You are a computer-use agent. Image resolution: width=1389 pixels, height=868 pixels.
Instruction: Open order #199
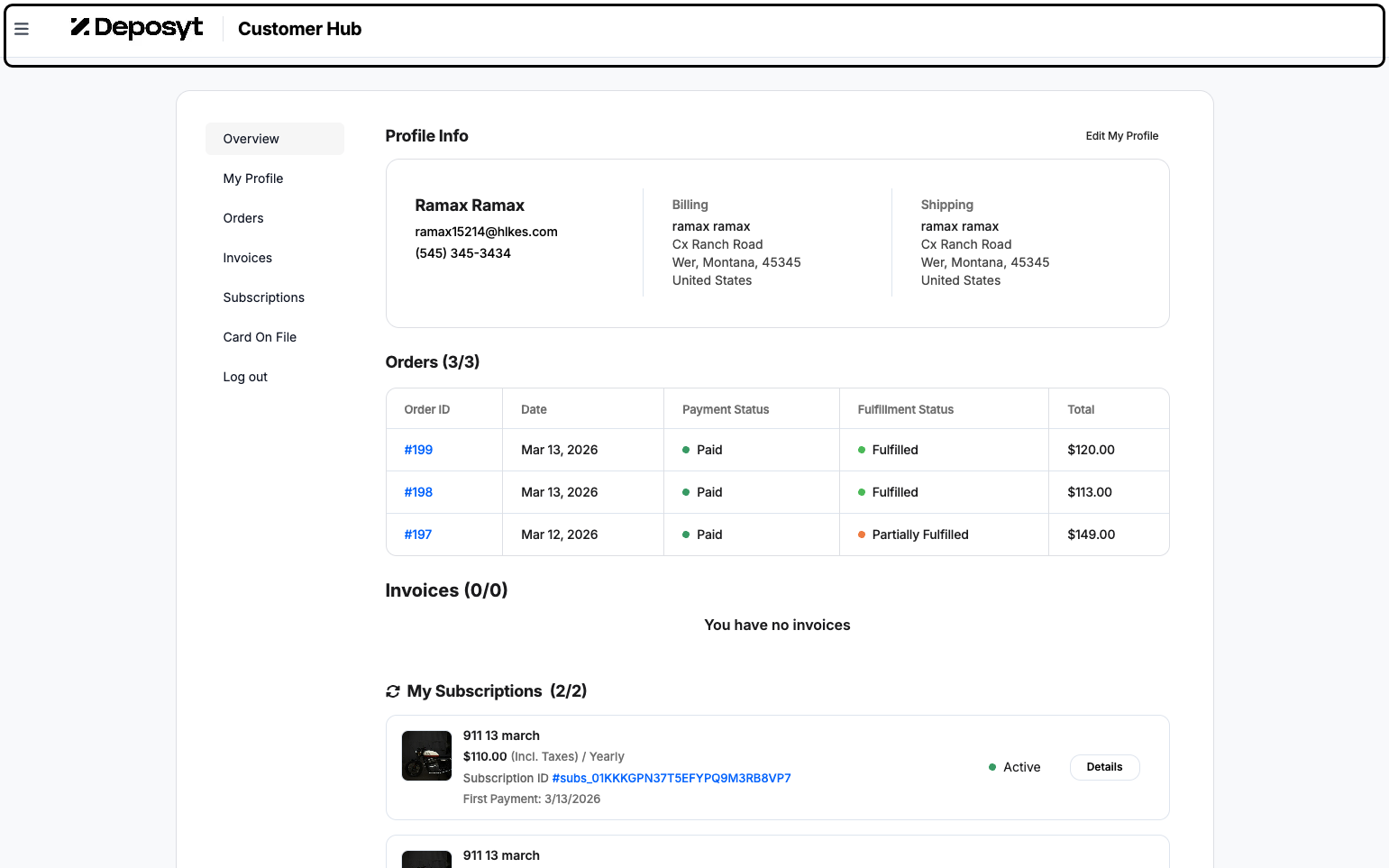coord(418,450)
